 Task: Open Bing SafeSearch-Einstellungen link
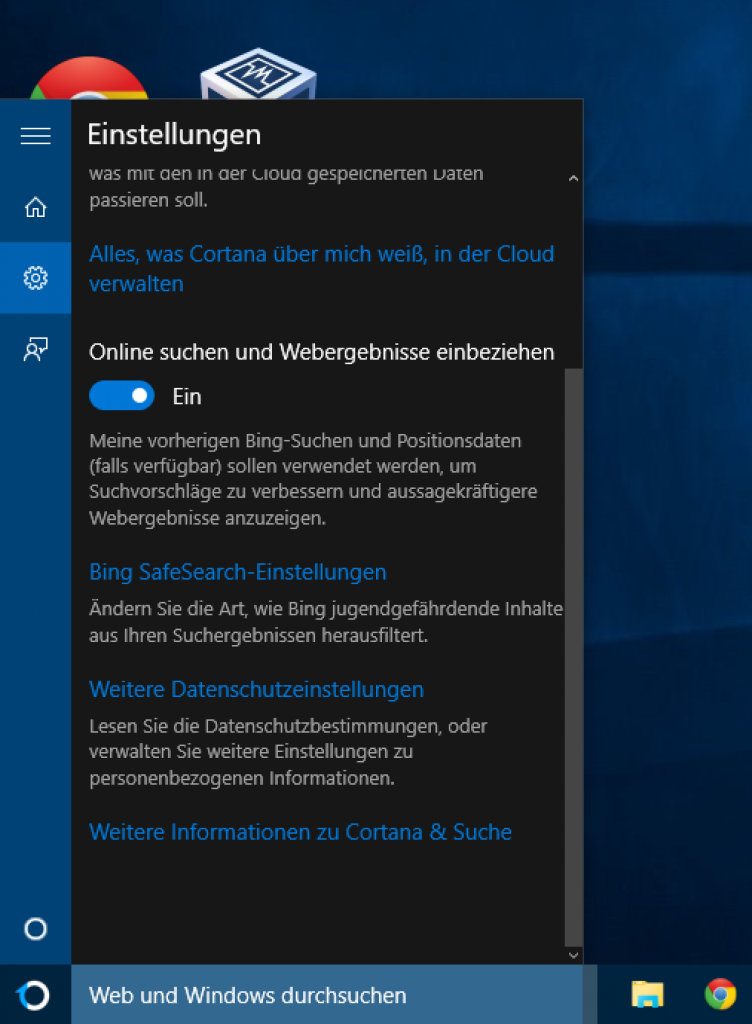pyautogui.click(x=238, y=572)
